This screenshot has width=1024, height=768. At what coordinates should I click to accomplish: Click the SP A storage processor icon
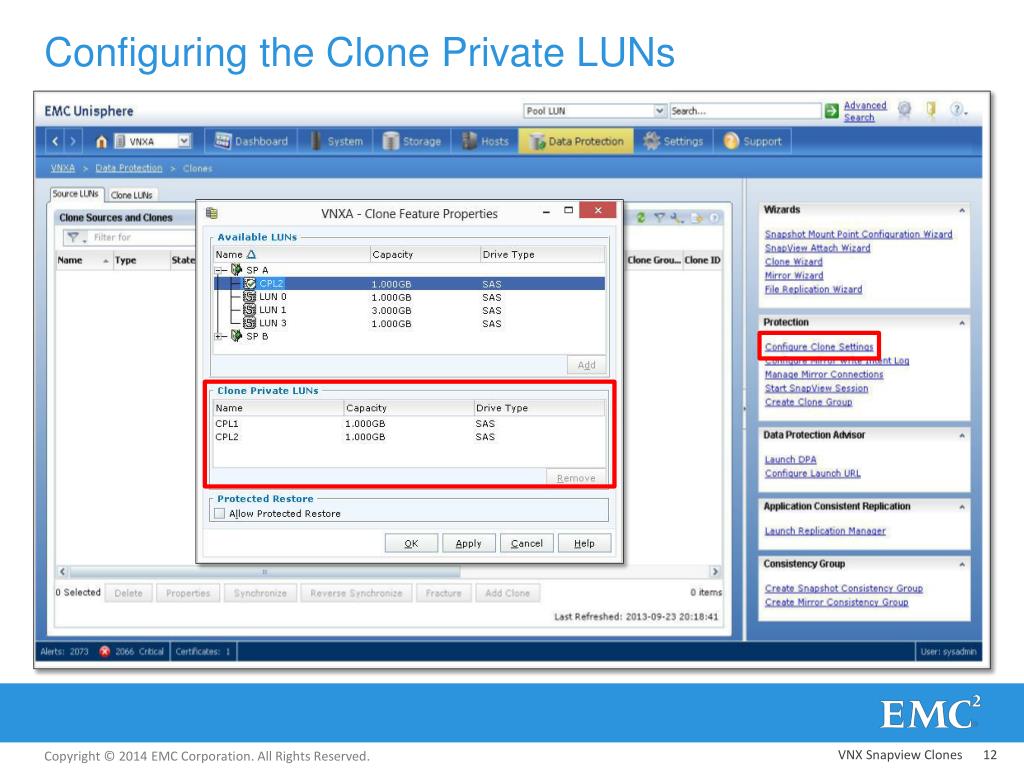(236, 270)
